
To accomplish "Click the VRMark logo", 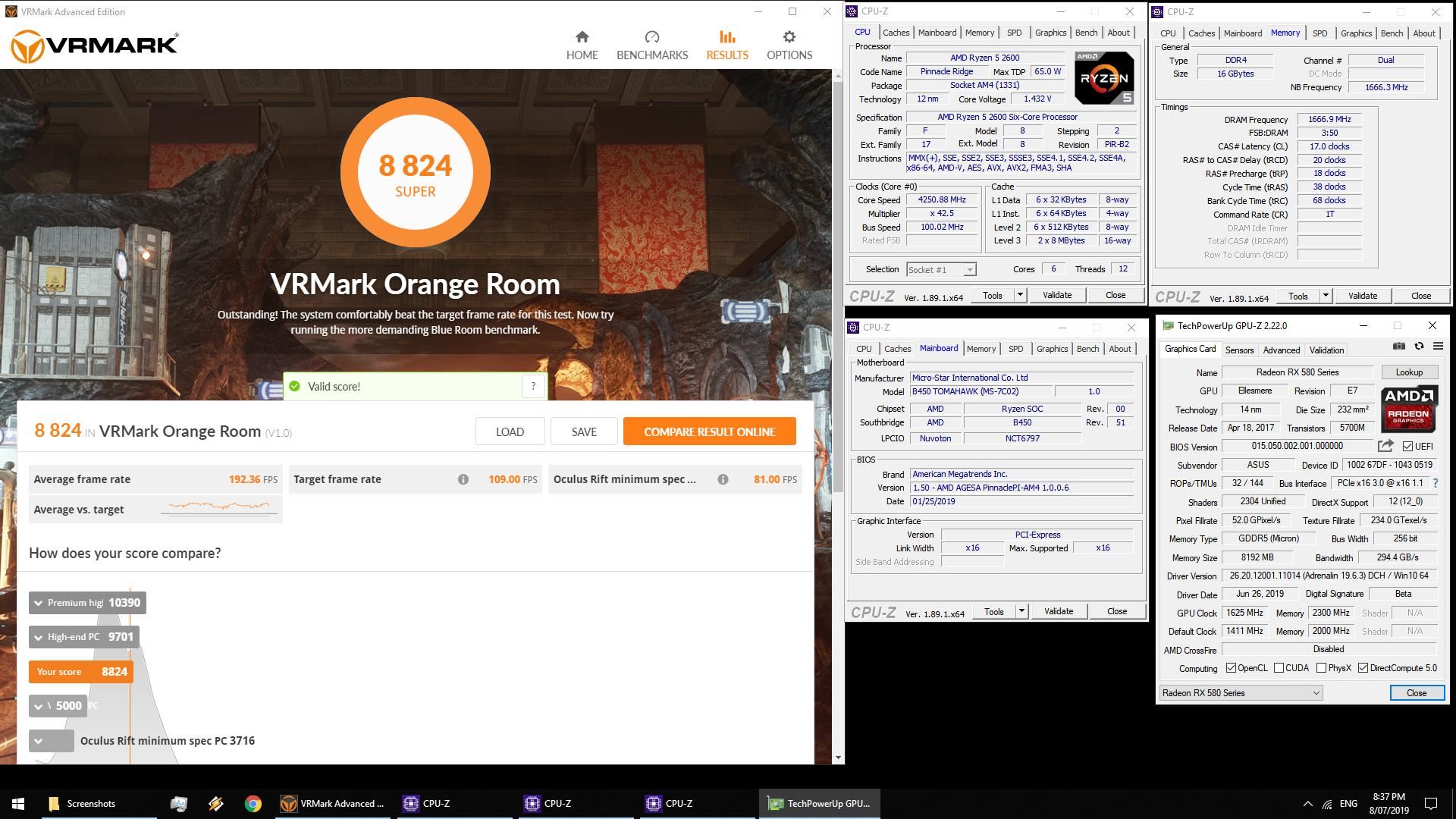I will pos(95,46).
